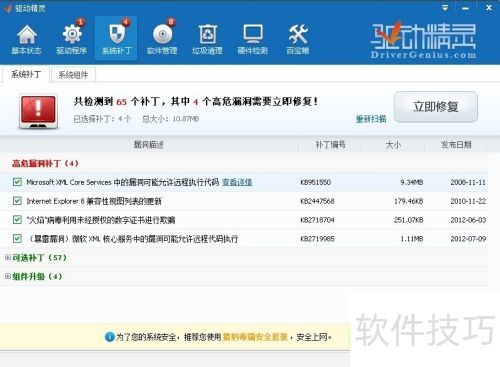This screenshot has width=500, height=367.
Task: Click the 2012-07-09 release date
Action: coord(468,239)
